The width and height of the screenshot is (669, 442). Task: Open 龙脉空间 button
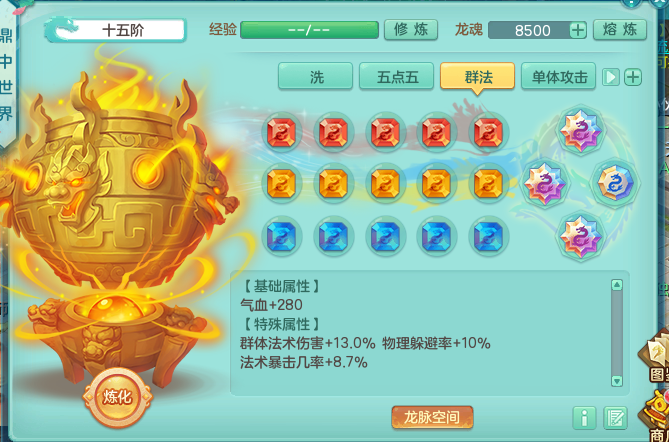click(x=432, y=417)
